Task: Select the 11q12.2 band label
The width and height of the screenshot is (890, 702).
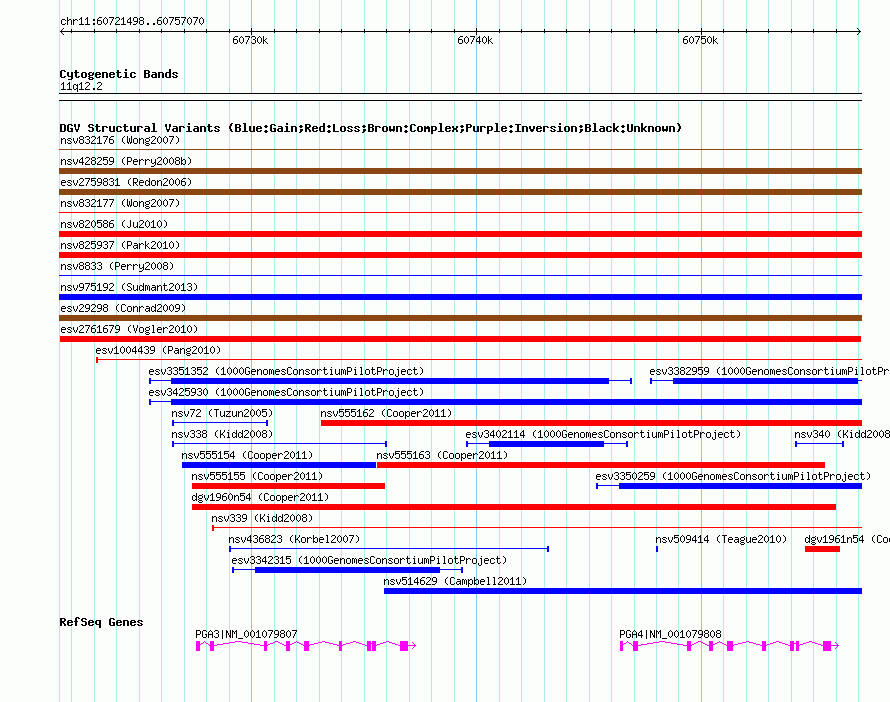Action: [x=81, y=86]
